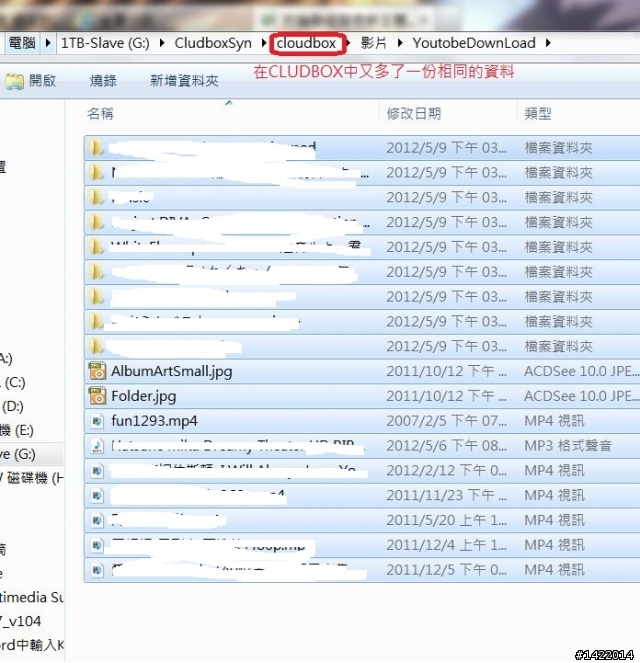Click 燒錄 in toolbar
640x663 pixels.
coord(103,80)
